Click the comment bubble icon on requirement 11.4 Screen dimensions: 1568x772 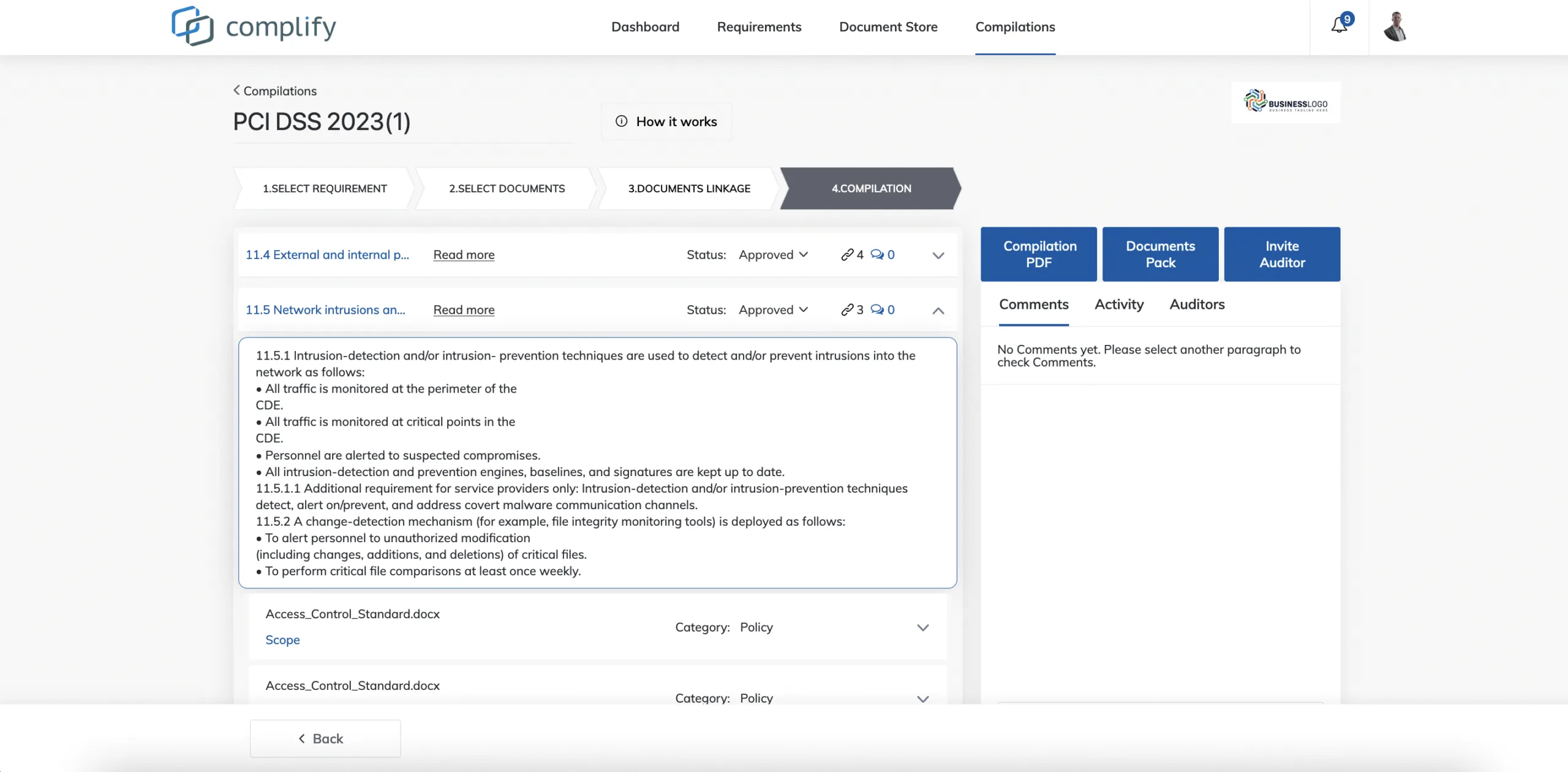click(877, 254)
